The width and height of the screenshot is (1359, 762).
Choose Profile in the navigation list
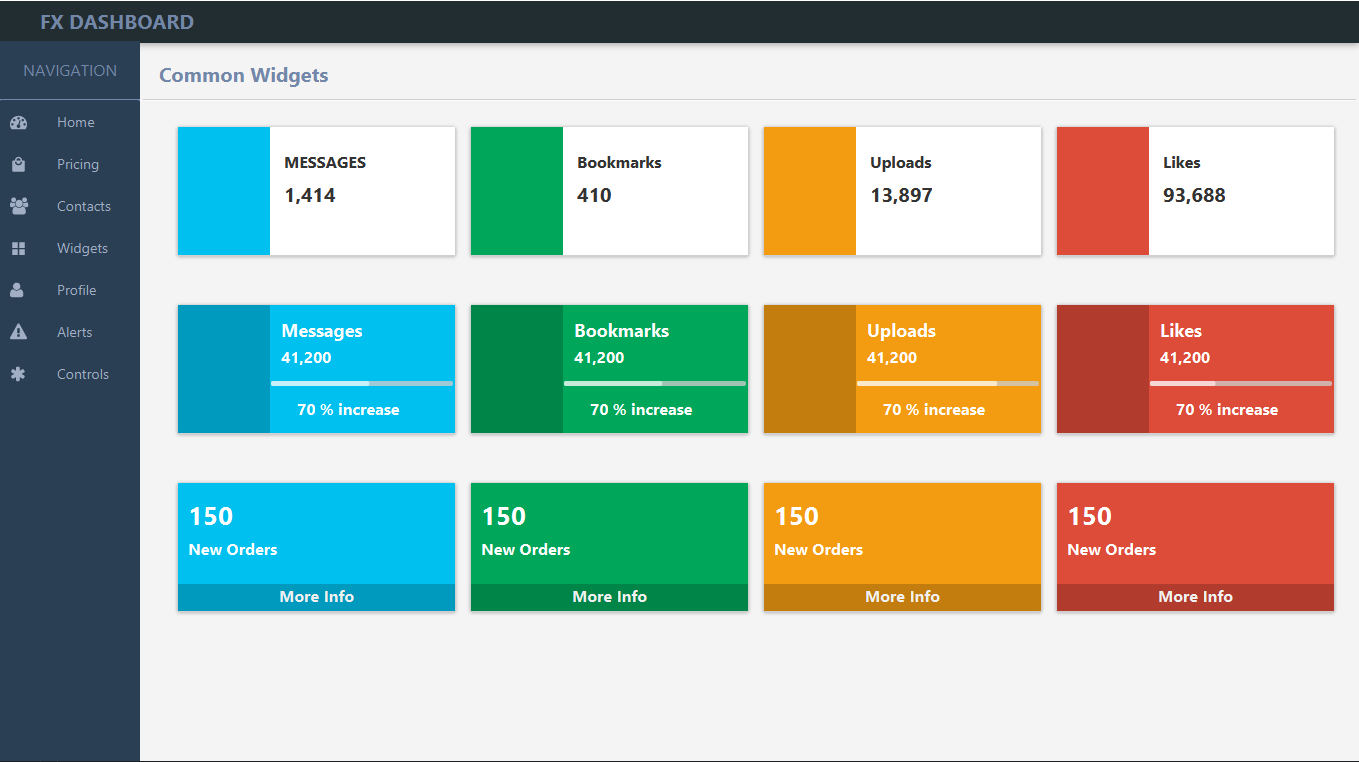(x=75, y=290)
